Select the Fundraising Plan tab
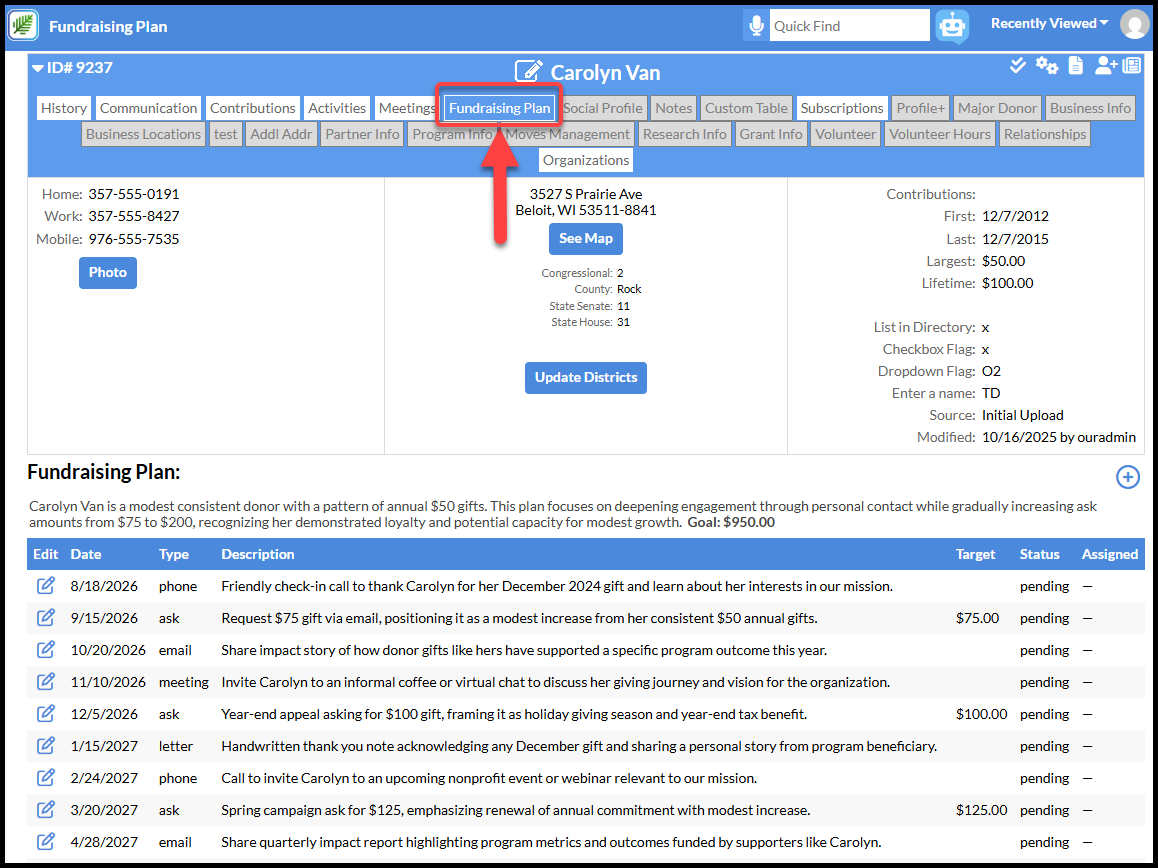 click(500, 109)
